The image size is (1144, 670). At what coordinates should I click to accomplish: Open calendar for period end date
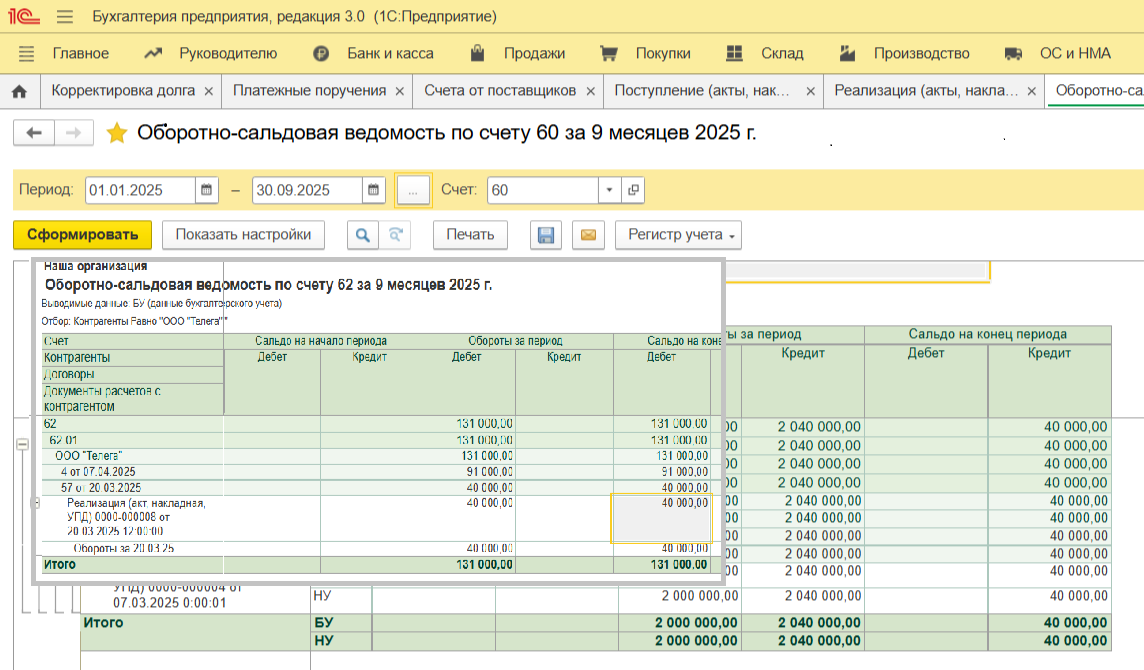pos(373,190)
